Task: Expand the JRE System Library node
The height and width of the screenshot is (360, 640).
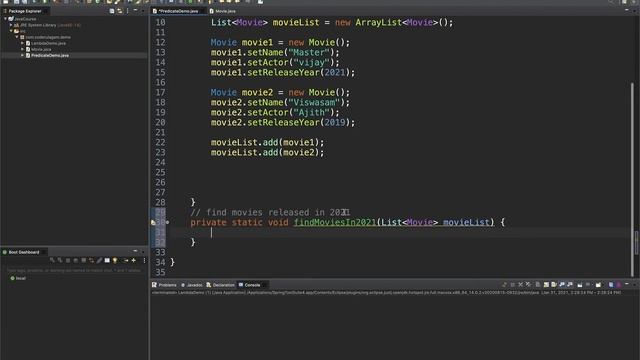Action: pyautogui.click(x=11, y=25)
